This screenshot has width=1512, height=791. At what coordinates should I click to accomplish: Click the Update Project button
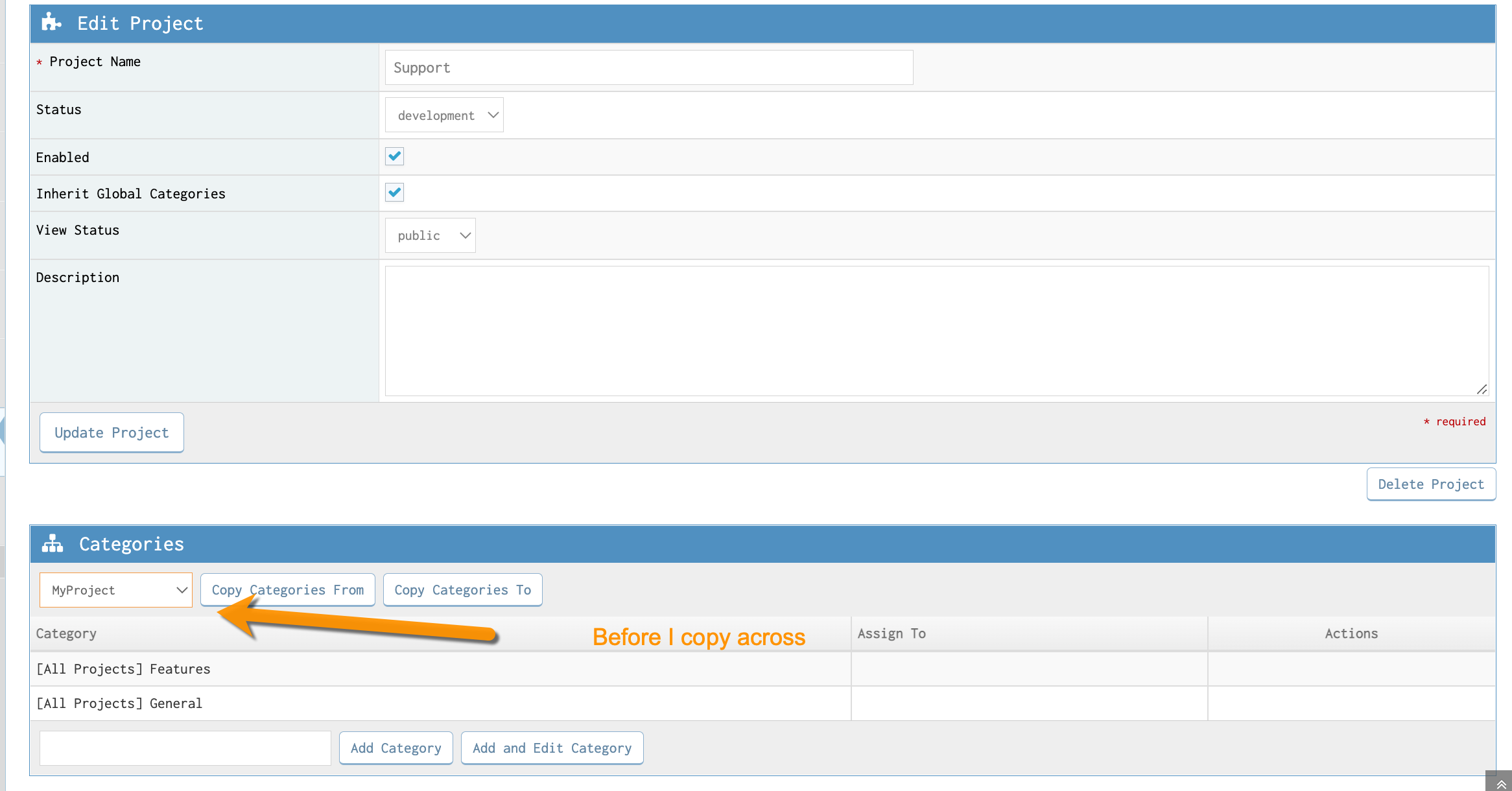click(112, 432)
